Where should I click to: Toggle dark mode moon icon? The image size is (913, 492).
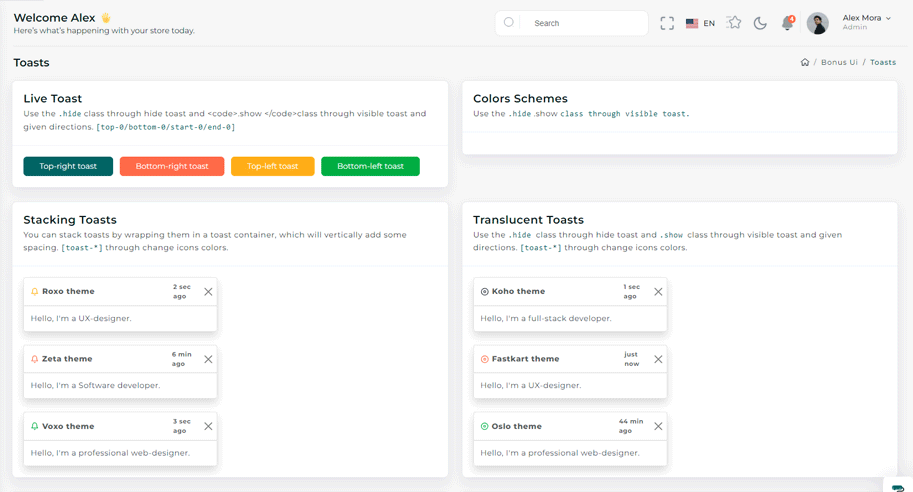(x=760, y=23)
